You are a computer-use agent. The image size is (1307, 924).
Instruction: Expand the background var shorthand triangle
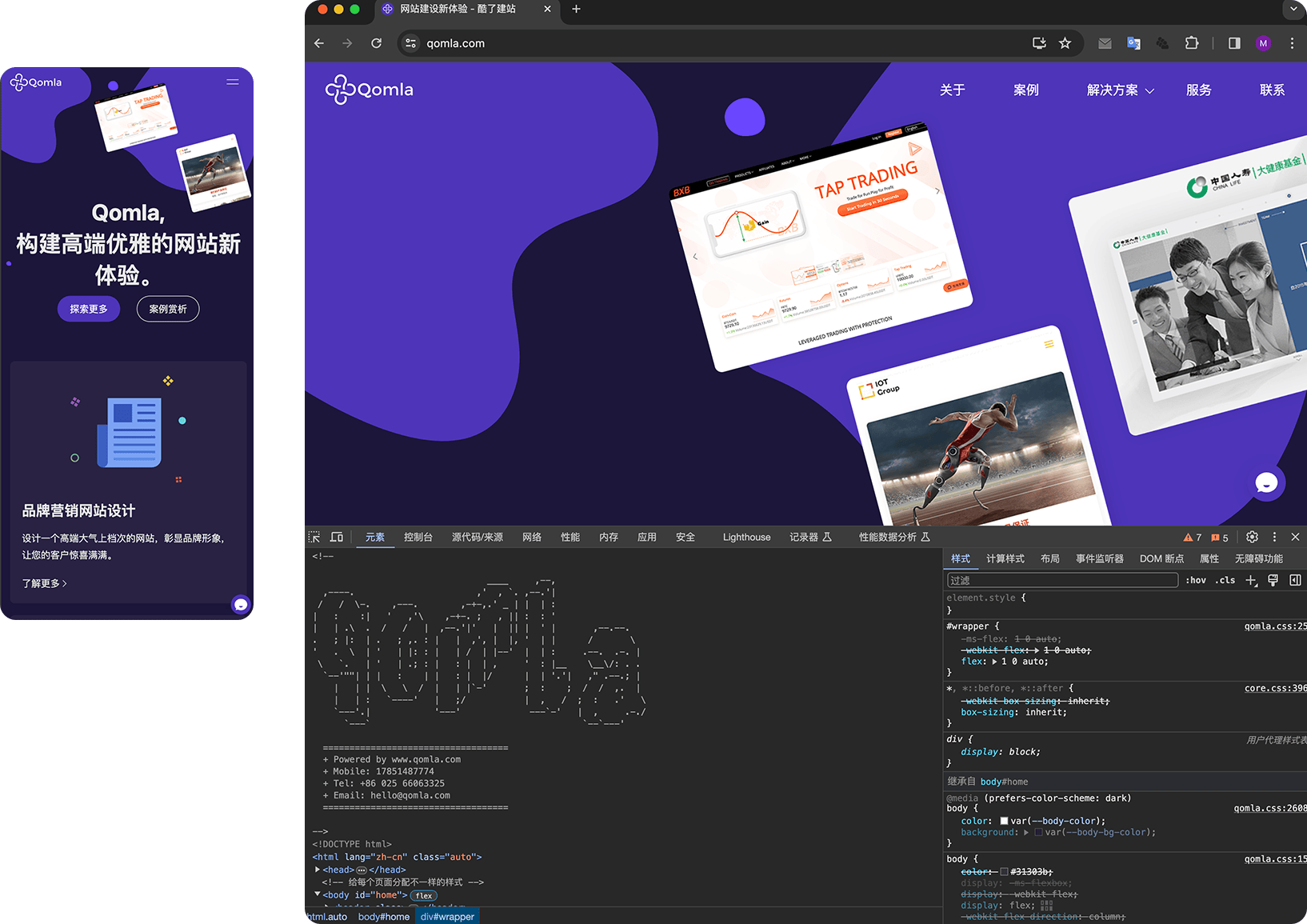[x=1026, y=832]
